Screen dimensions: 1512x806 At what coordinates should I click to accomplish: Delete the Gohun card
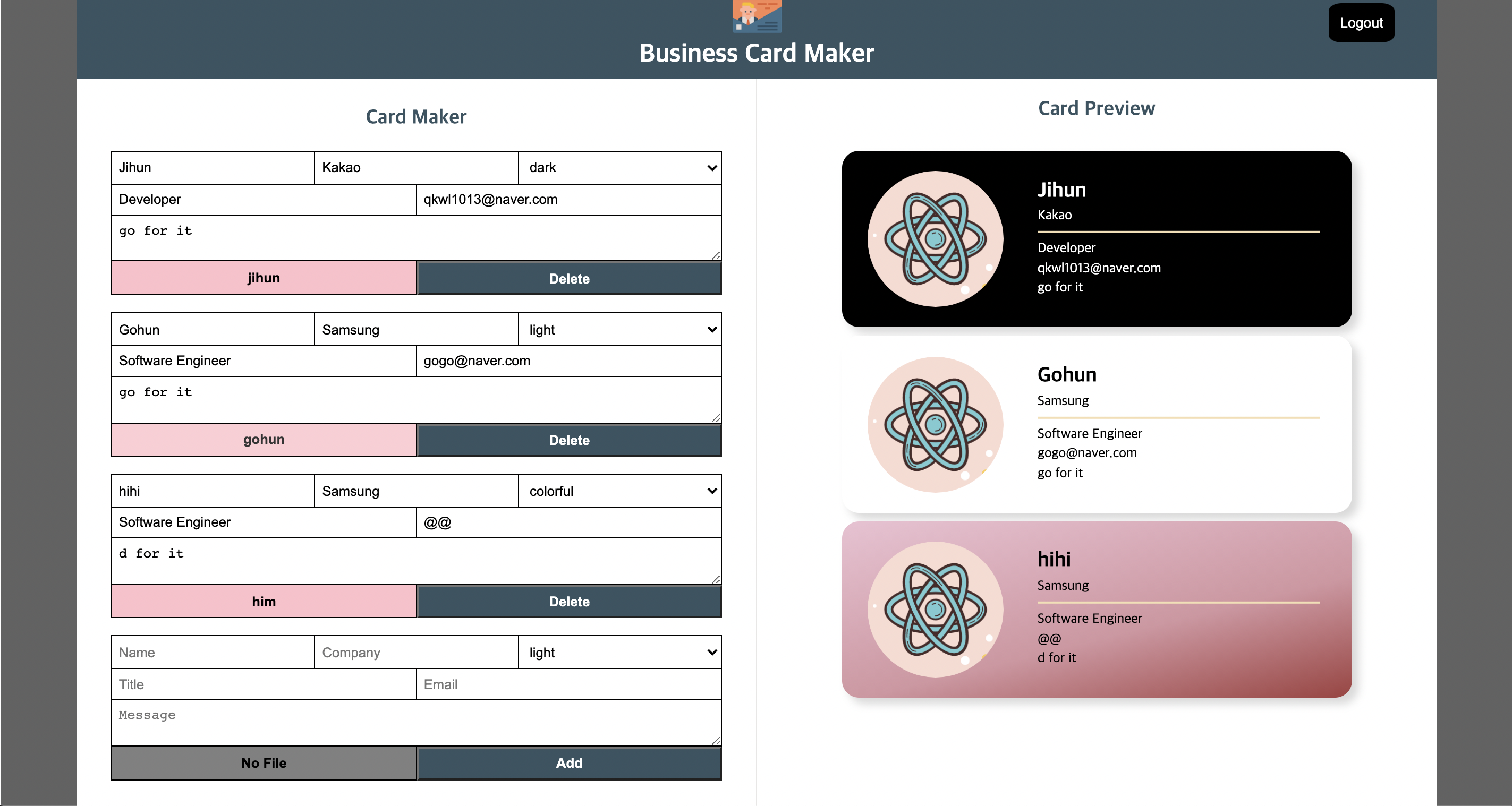569,440
